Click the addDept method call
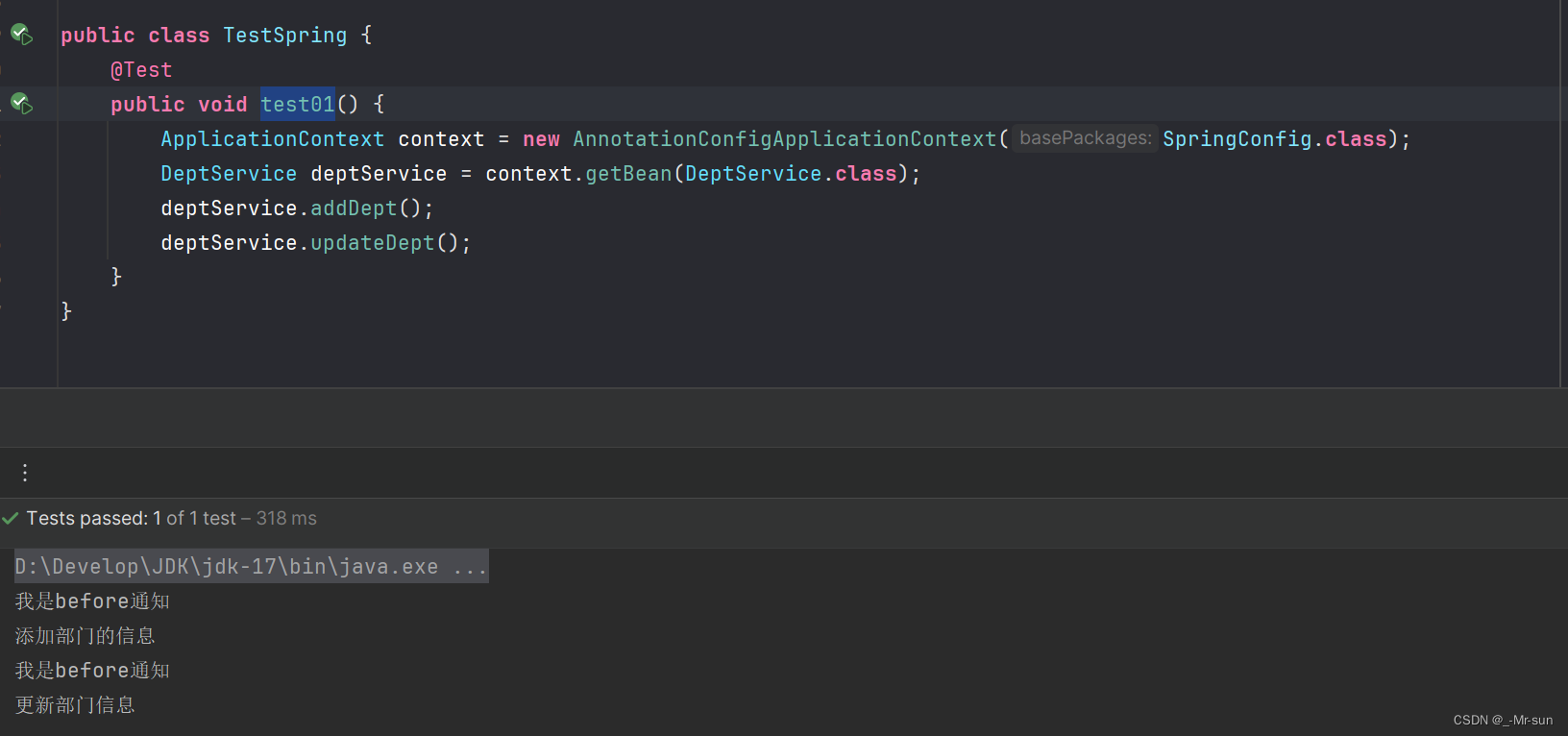 [x=354, y=209]
